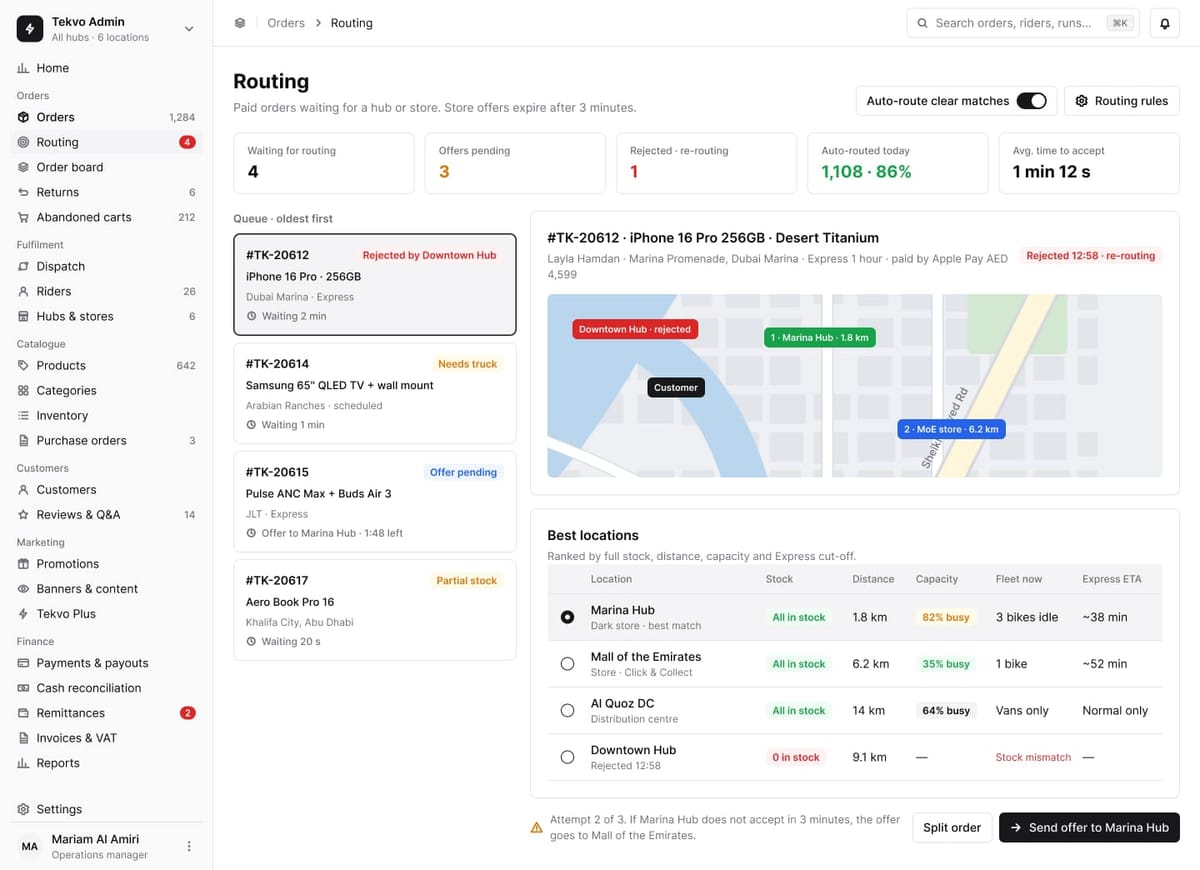
Task: Click Send offer to Marina Hub
Action: (x=1089, y=828)
